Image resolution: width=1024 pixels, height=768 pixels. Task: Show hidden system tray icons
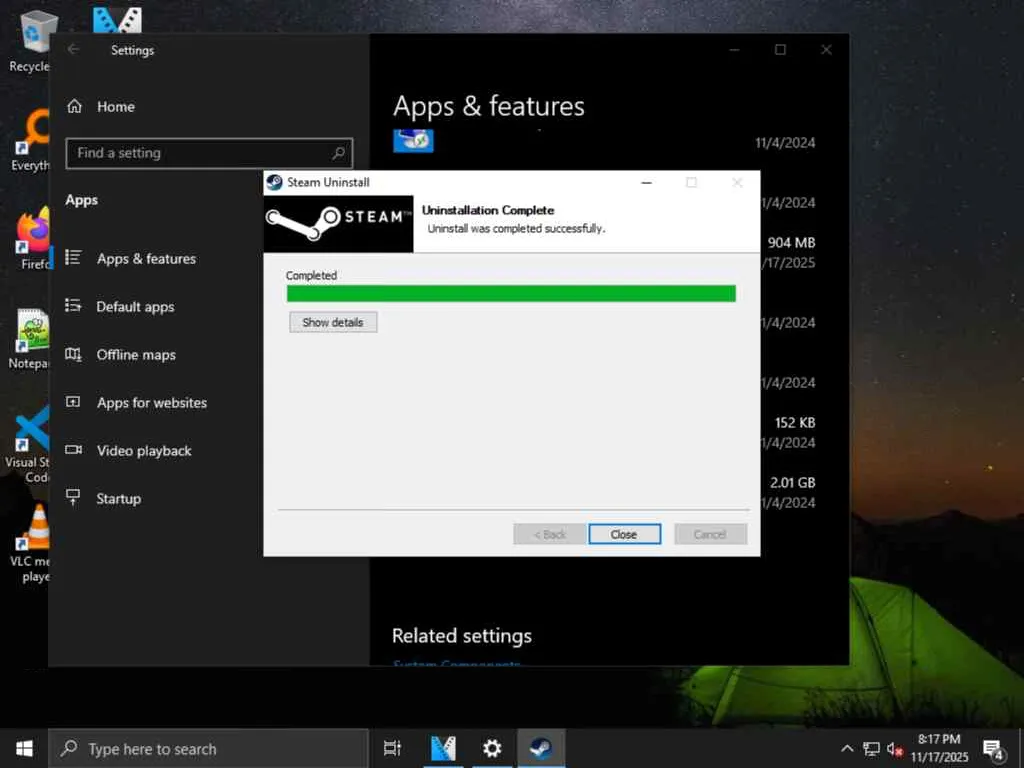tap(847, 748)
